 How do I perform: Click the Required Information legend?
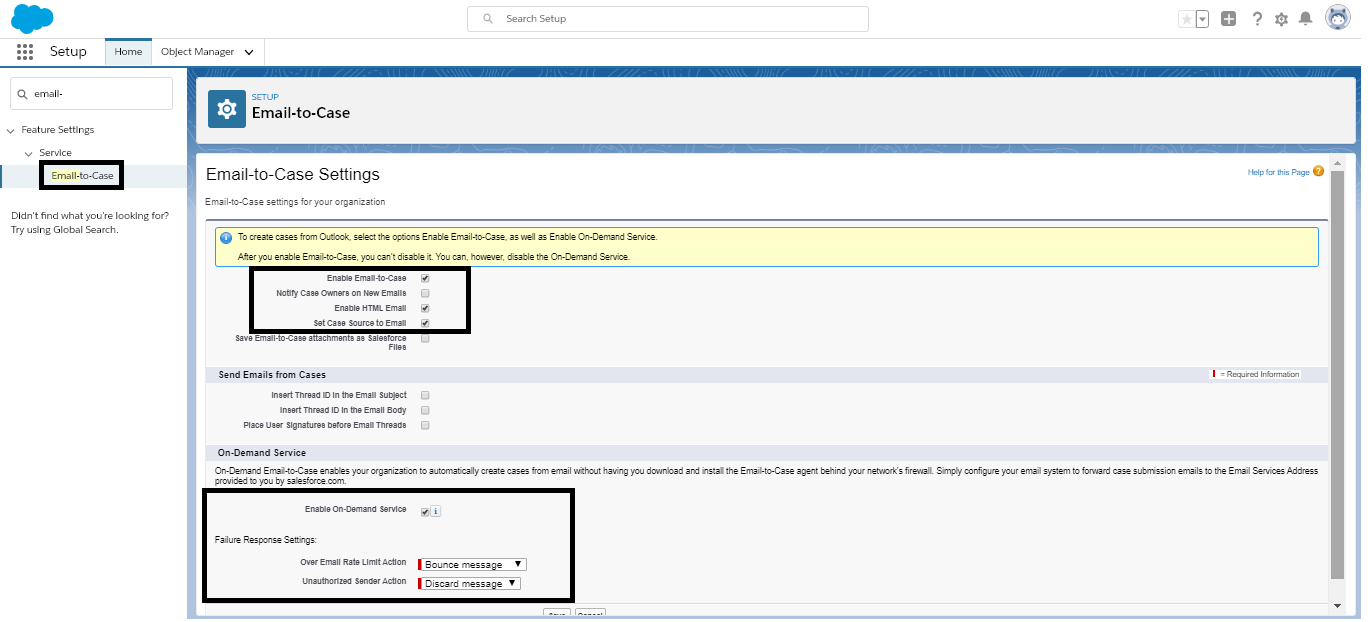1256,374
